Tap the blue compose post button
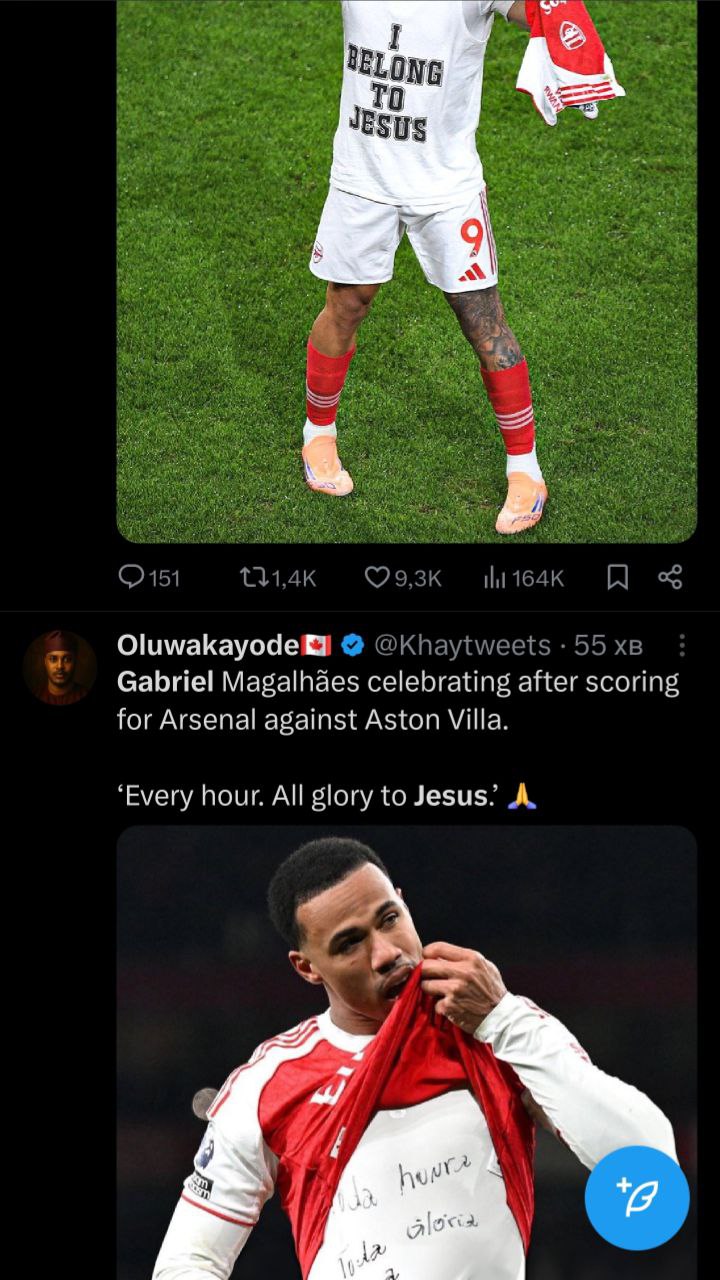Screen dimensions: 720x1280 point(636,1197)
